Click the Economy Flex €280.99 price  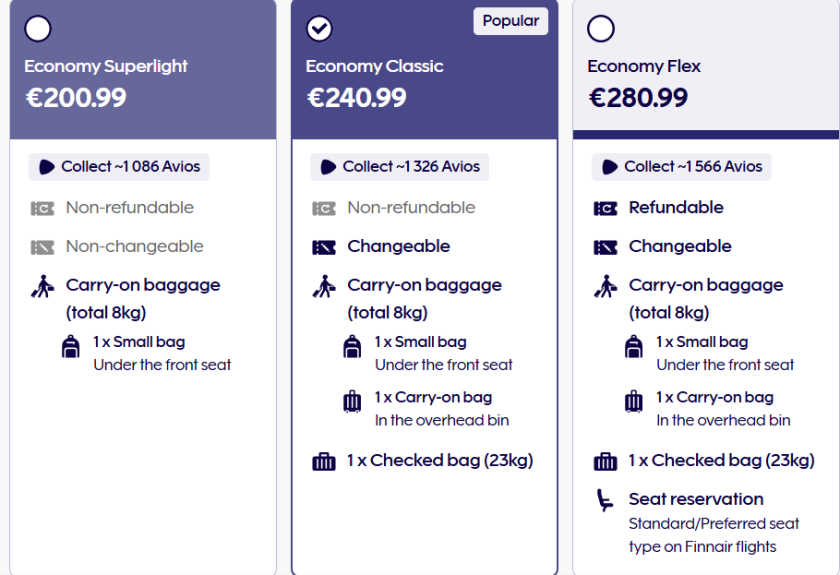click(638, 98)
